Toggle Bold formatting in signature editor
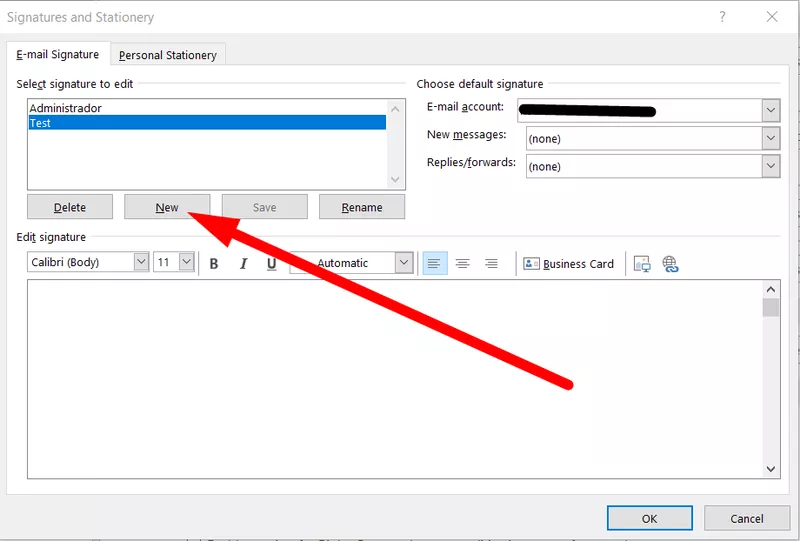 click(214, 263)
